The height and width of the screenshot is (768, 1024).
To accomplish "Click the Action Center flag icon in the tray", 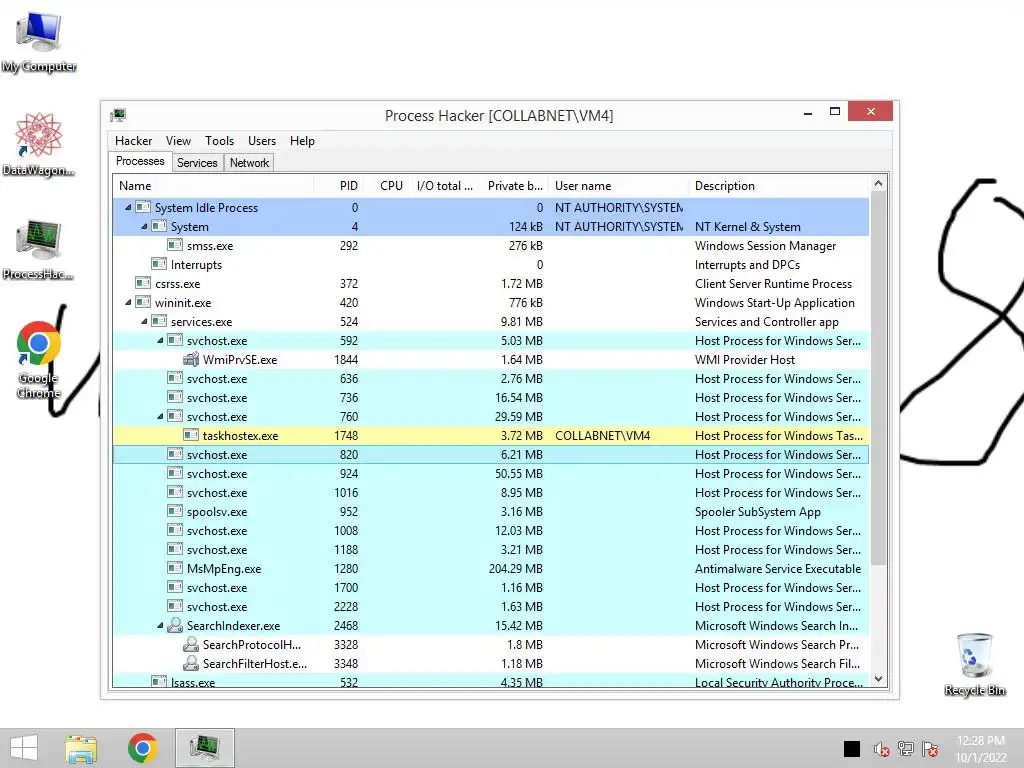I will click(930, 749).
